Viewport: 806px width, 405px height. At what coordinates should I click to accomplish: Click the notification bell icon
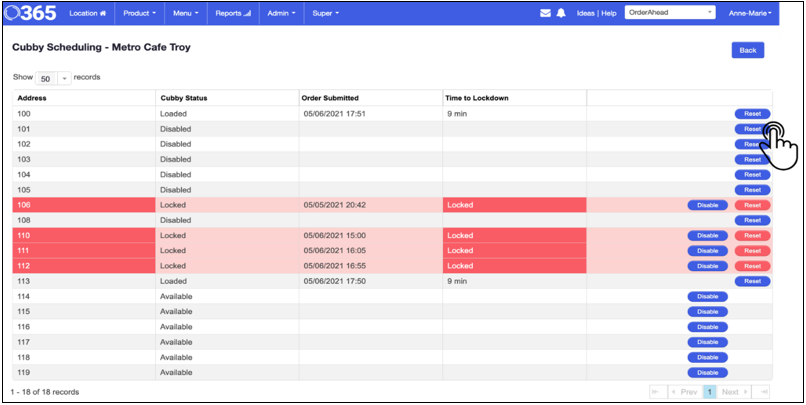point(561,13)
